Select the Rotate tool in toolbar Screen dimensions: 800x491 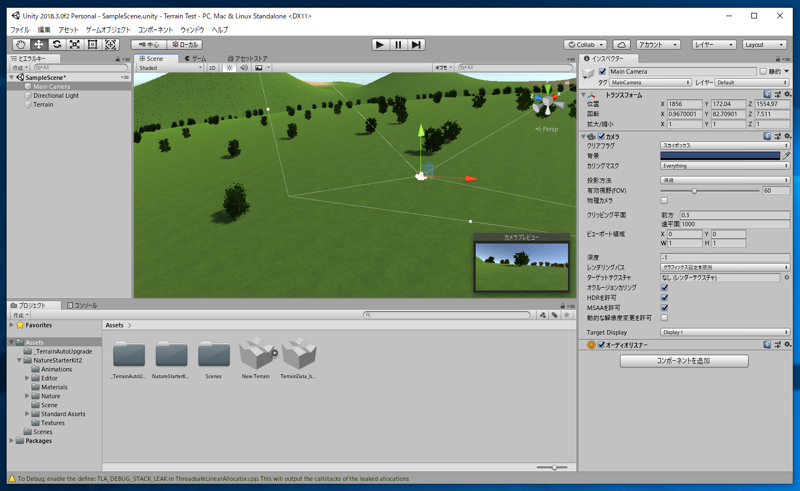(57, 44)
